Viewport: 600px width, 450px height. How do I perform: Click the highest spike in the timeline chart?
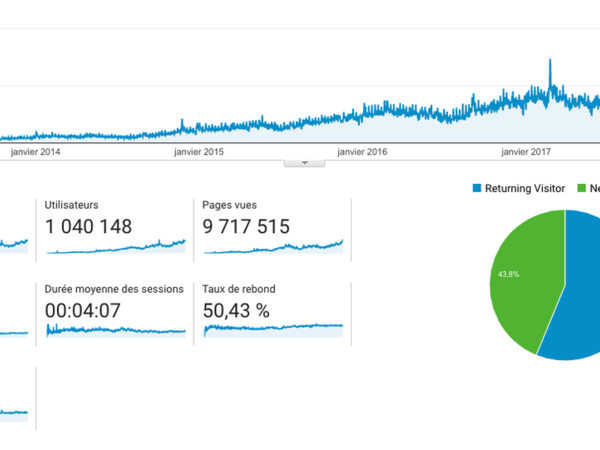point(550,64)
